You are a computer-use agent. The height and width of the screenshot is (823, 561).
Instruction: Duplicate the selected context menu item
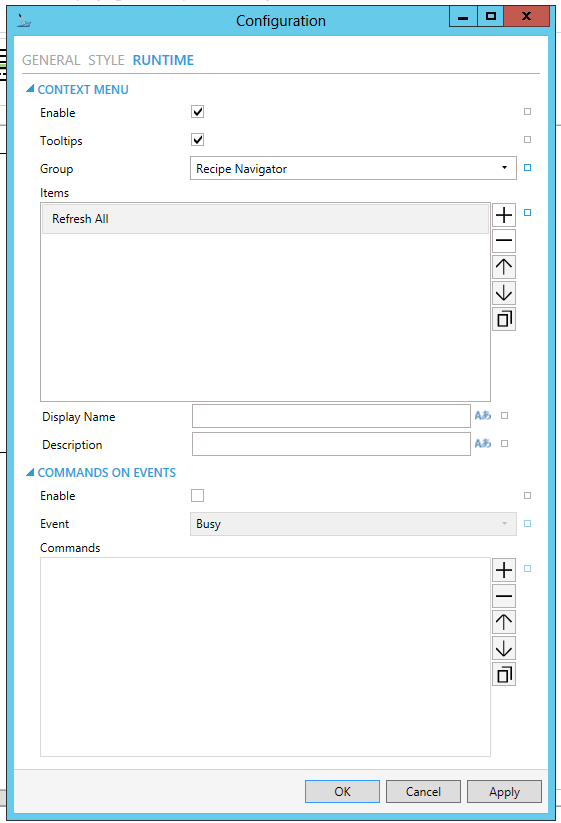coord(504,319)
